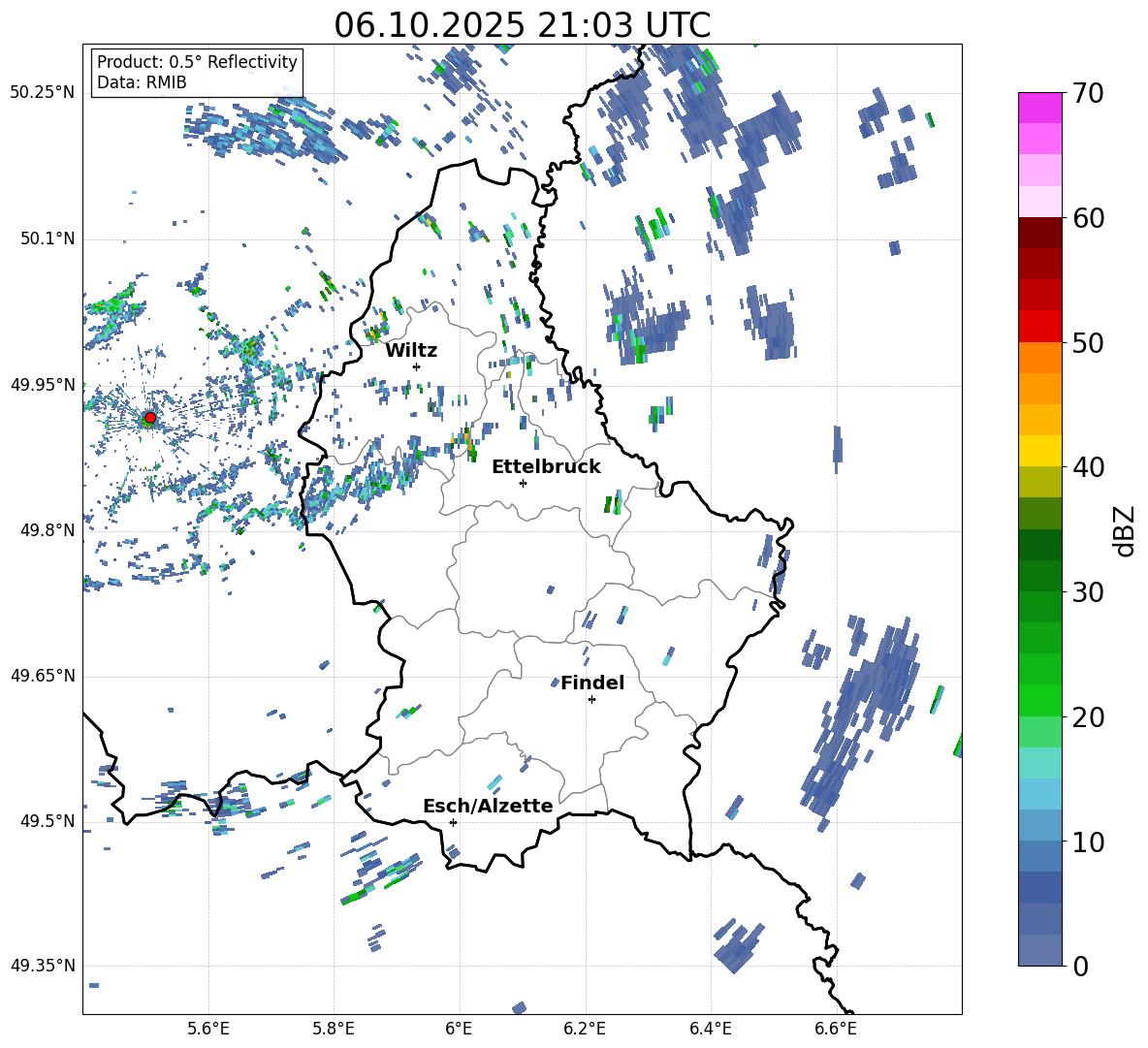Click the bright green 20 dBZ colorbar segment

1040,700
